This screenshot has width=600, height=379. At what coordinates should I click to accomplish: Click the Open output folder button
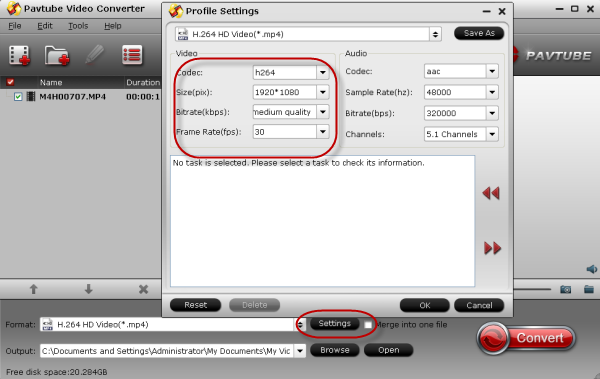click(389, 350)
